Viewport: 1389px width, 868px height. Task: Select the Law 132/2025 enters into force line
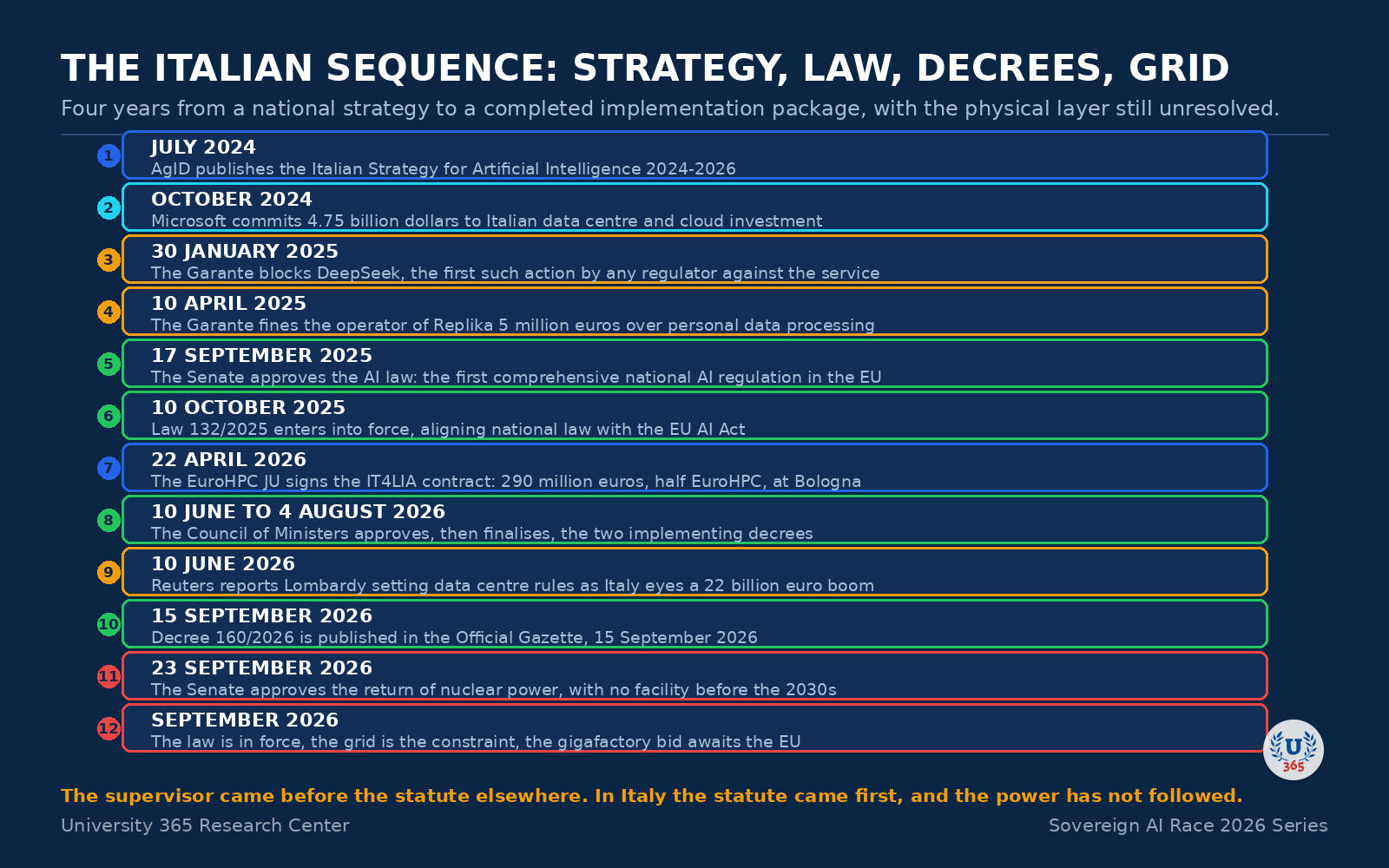[448, 430]
